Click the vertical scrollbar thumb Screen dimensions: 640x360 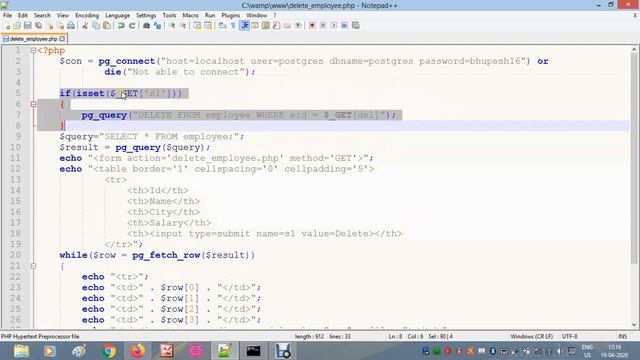634,158
